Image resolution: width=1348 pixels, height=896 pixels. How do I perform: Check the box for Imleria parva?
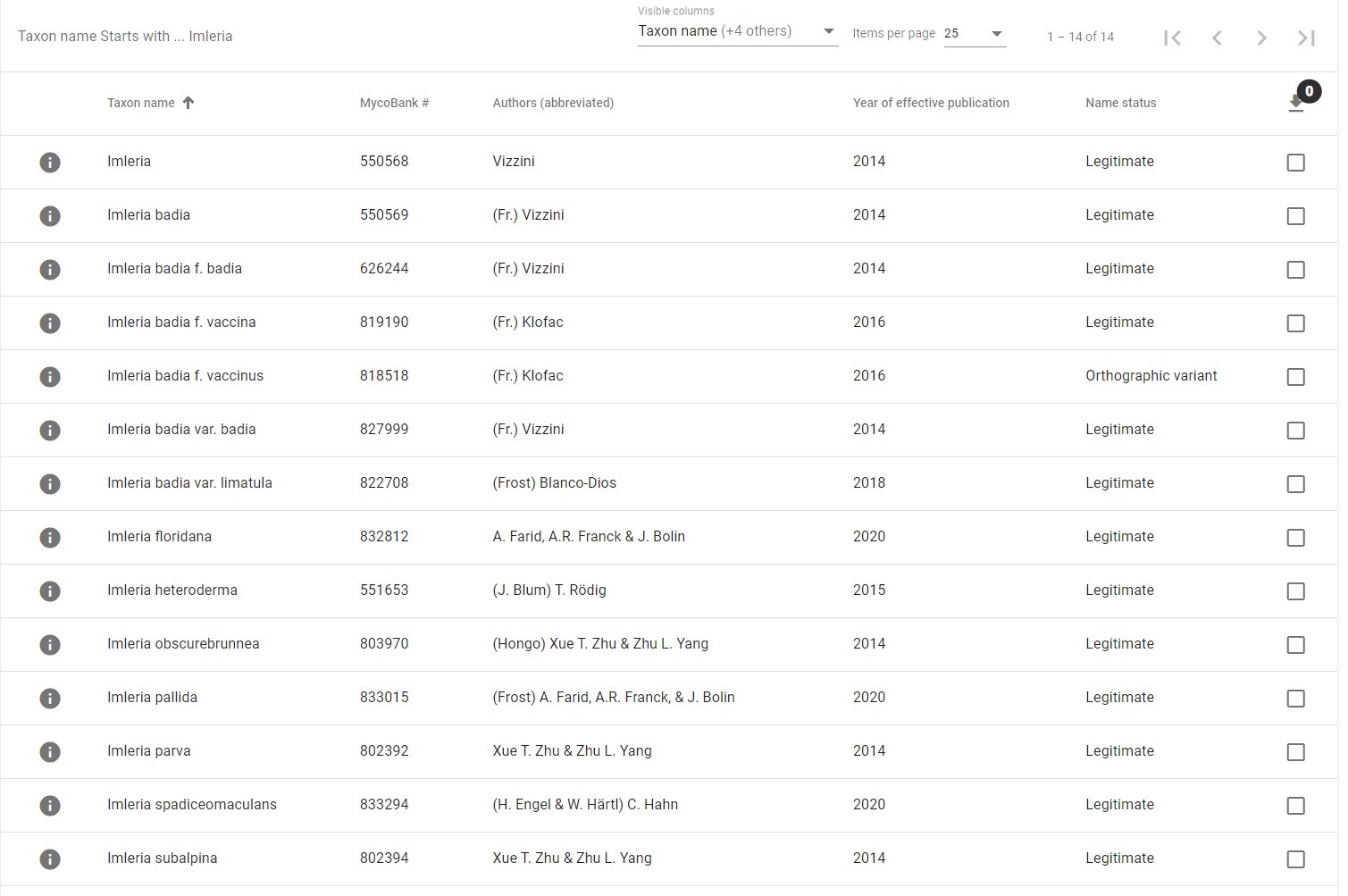coord(1295,752)
